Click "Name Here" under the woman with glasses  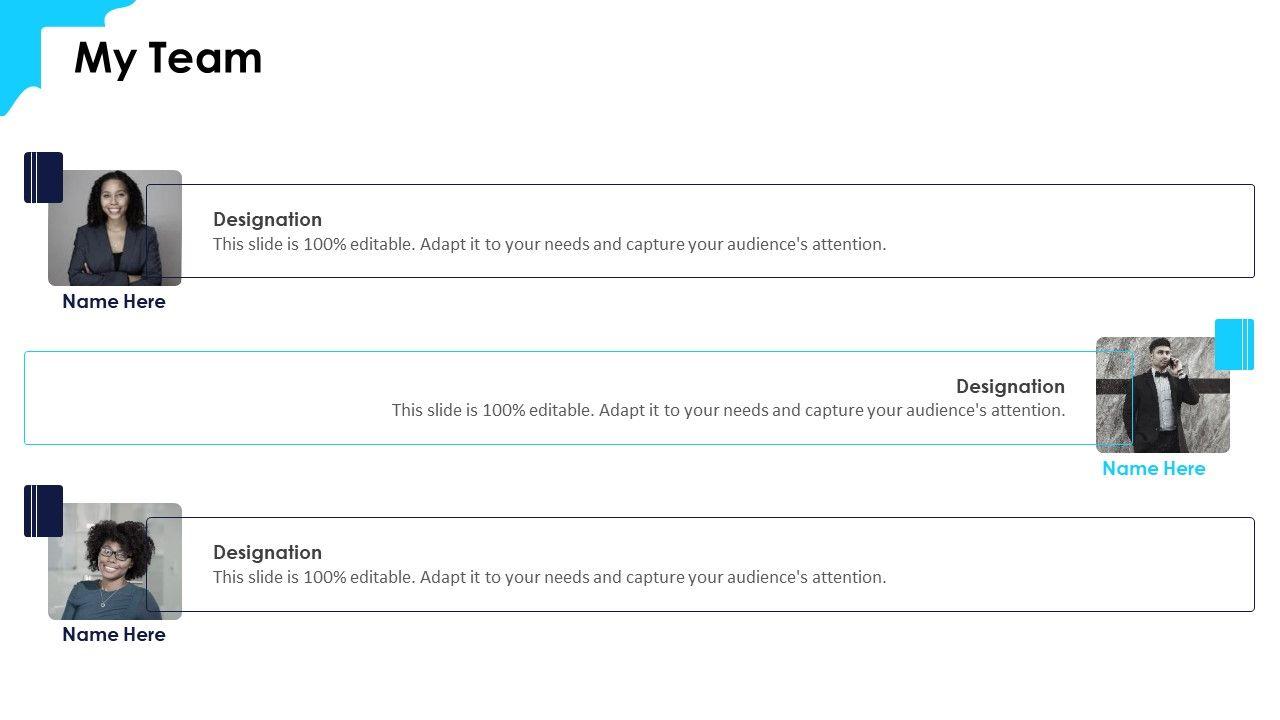[x=114, y=634]
